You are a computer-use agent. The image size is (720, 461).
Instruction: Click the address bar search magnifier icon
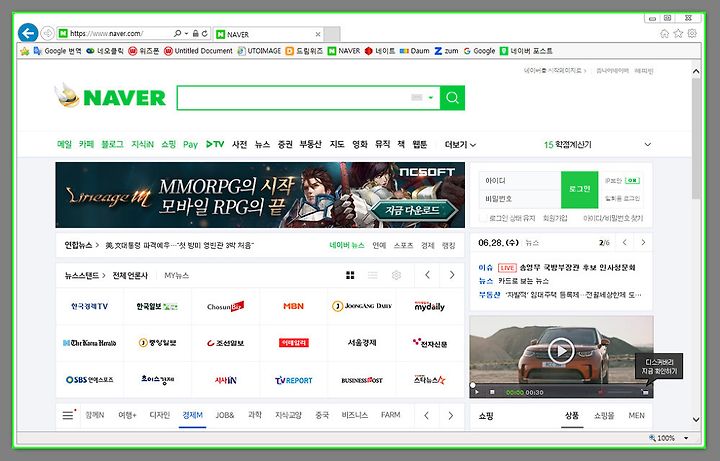(x=177, y=34)
